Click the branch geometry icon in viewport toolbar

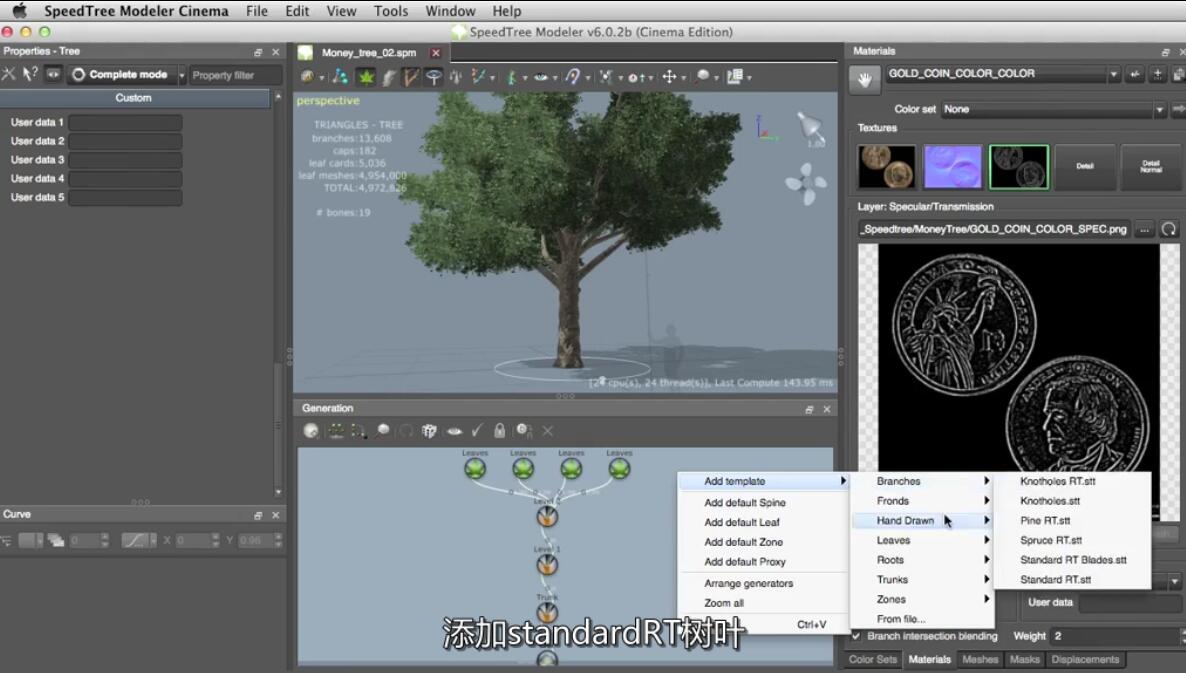[410, 76]
